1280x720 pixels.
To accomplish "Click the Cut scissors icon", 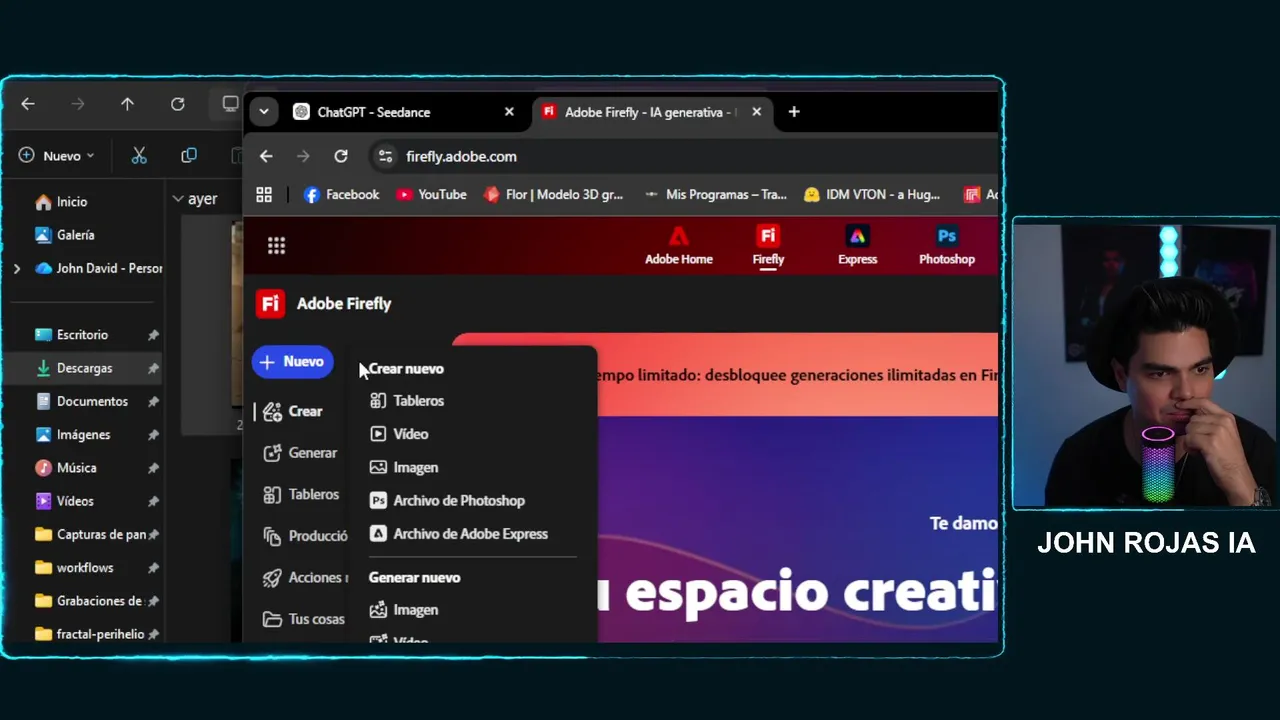I will click(x=139, y=156).
